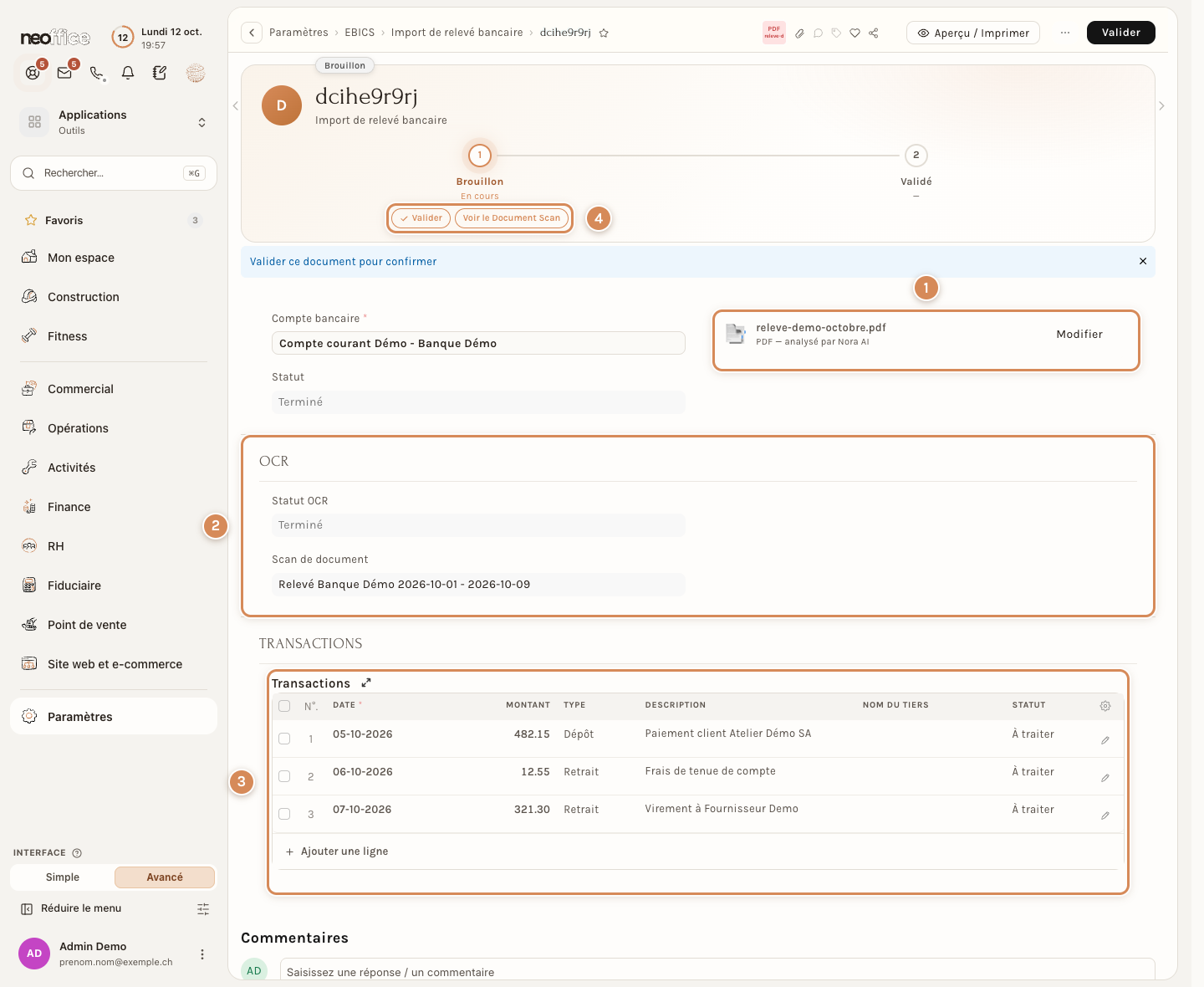Viewport: 1204px width, 987px height.
Task: Open the Admin Demo user options menu
Action: click(x=202, y=954)
